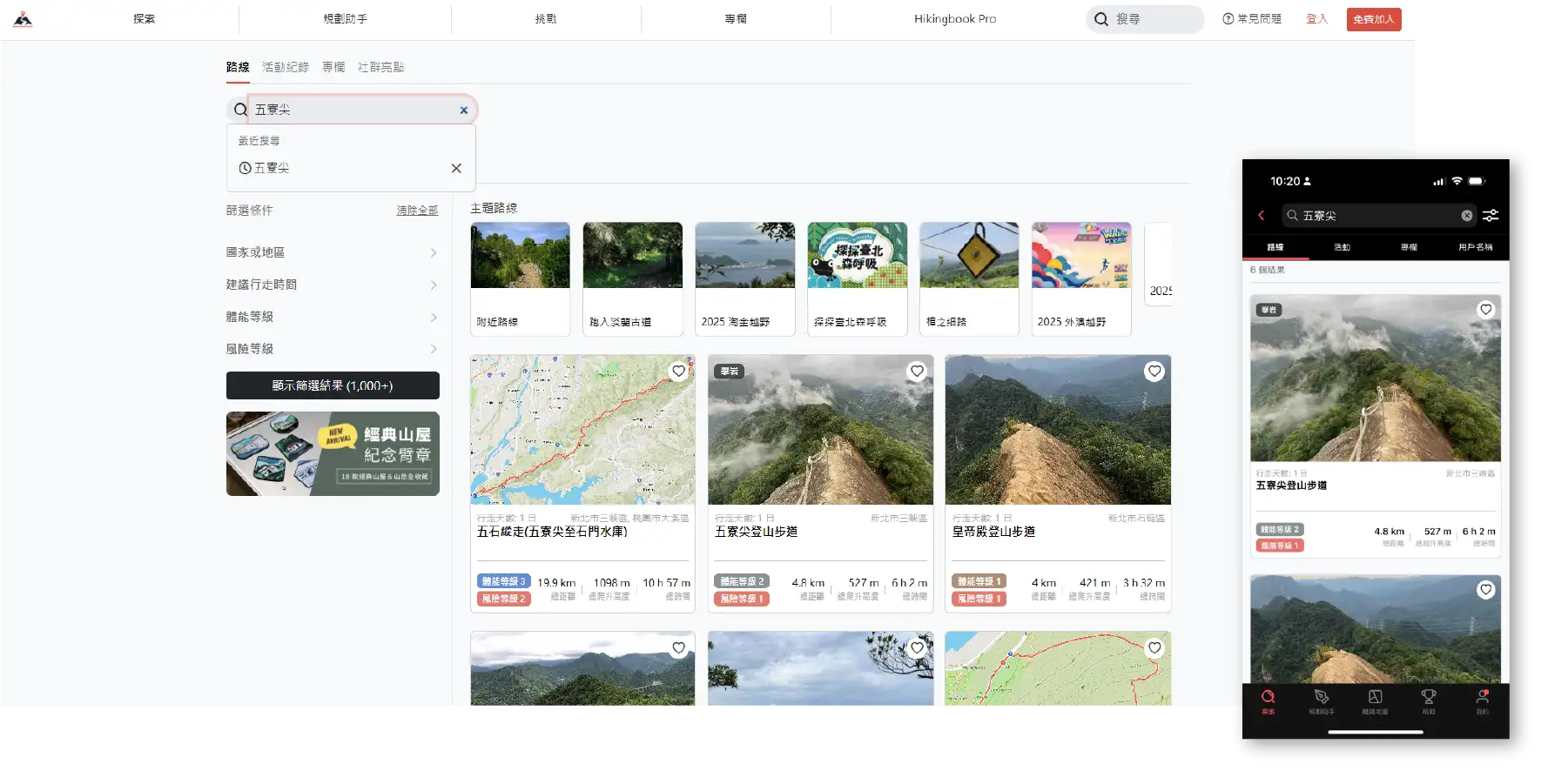Clear the 五寮尖 search field with the blue X
Screen dimensions: 1568x784
pos(464,110)
